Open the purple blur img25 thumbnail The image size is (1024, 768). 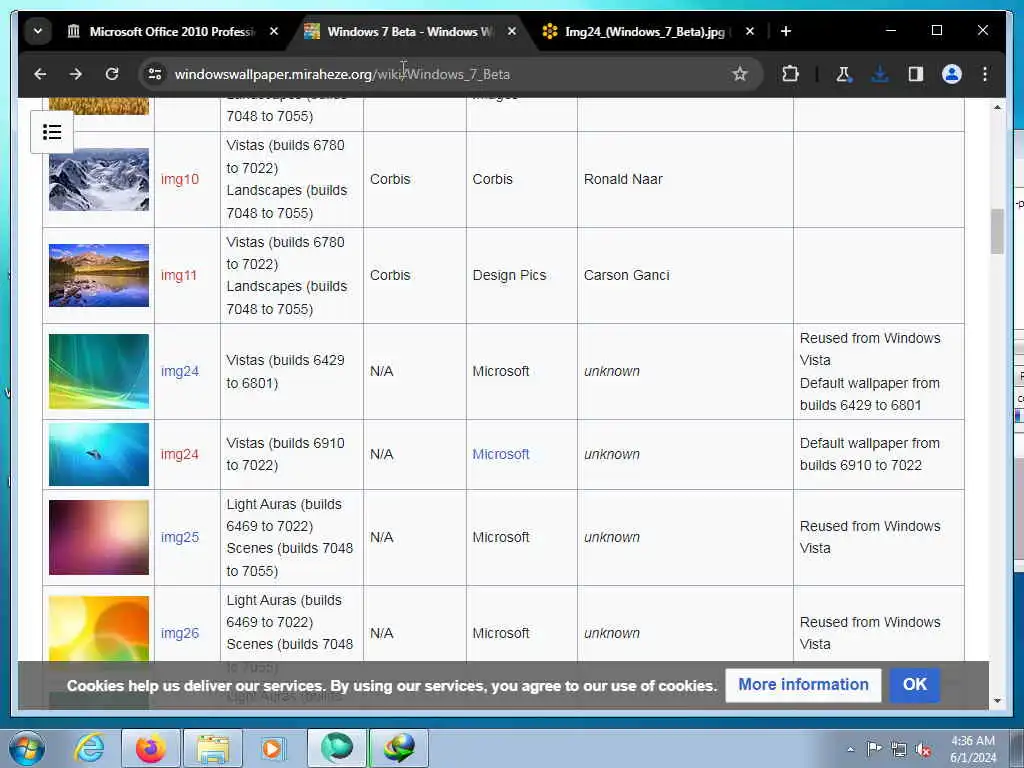tap(99, 537)
